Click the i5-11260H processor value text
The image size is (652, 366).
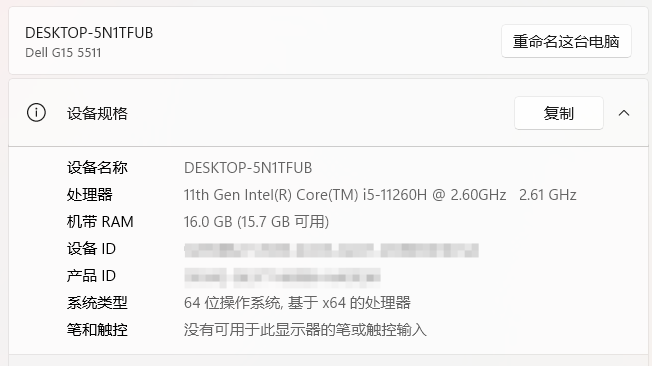[380, 195]
